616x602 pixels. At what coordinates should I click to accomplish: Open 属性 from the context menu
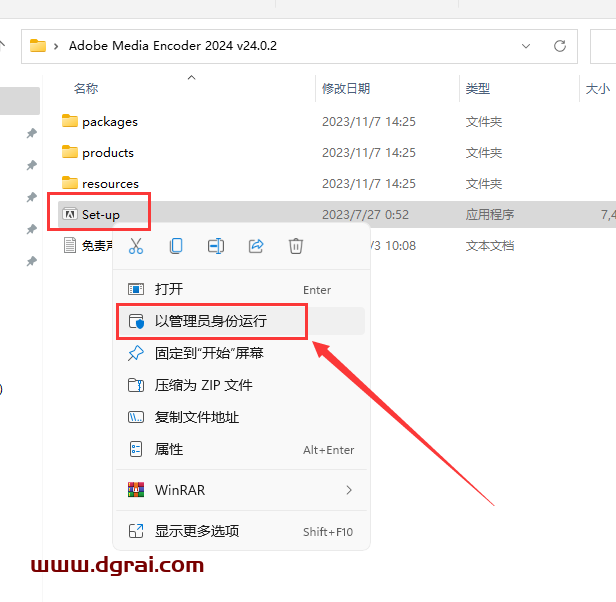pos(241,449)
